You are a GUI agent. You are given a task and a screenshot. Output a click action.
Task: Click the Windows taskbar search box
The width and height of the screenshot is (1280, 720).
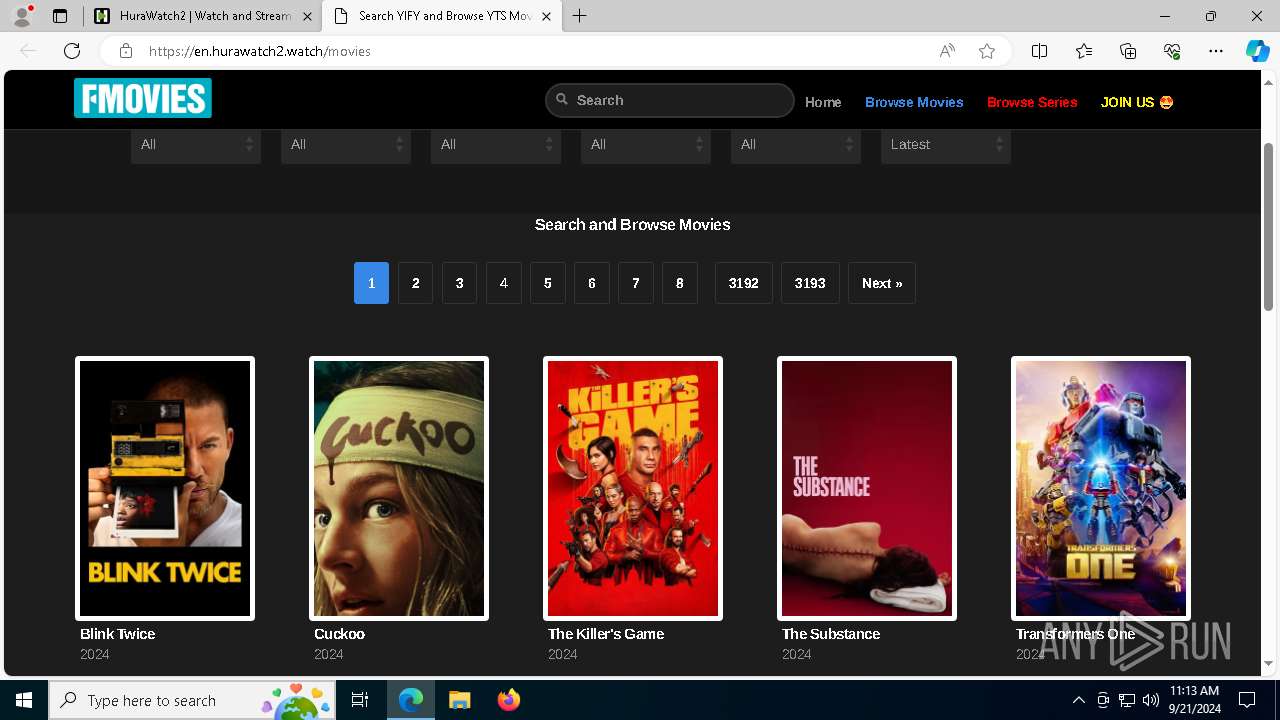(x=192, y=700)
